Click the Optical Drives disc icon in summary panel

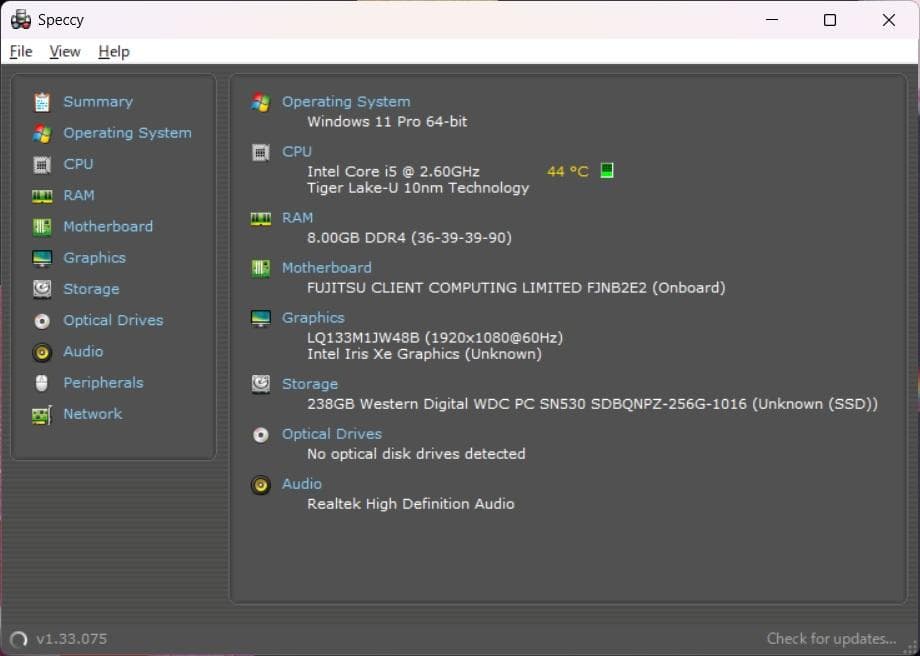pyautogui.click(x=261, y=435)
